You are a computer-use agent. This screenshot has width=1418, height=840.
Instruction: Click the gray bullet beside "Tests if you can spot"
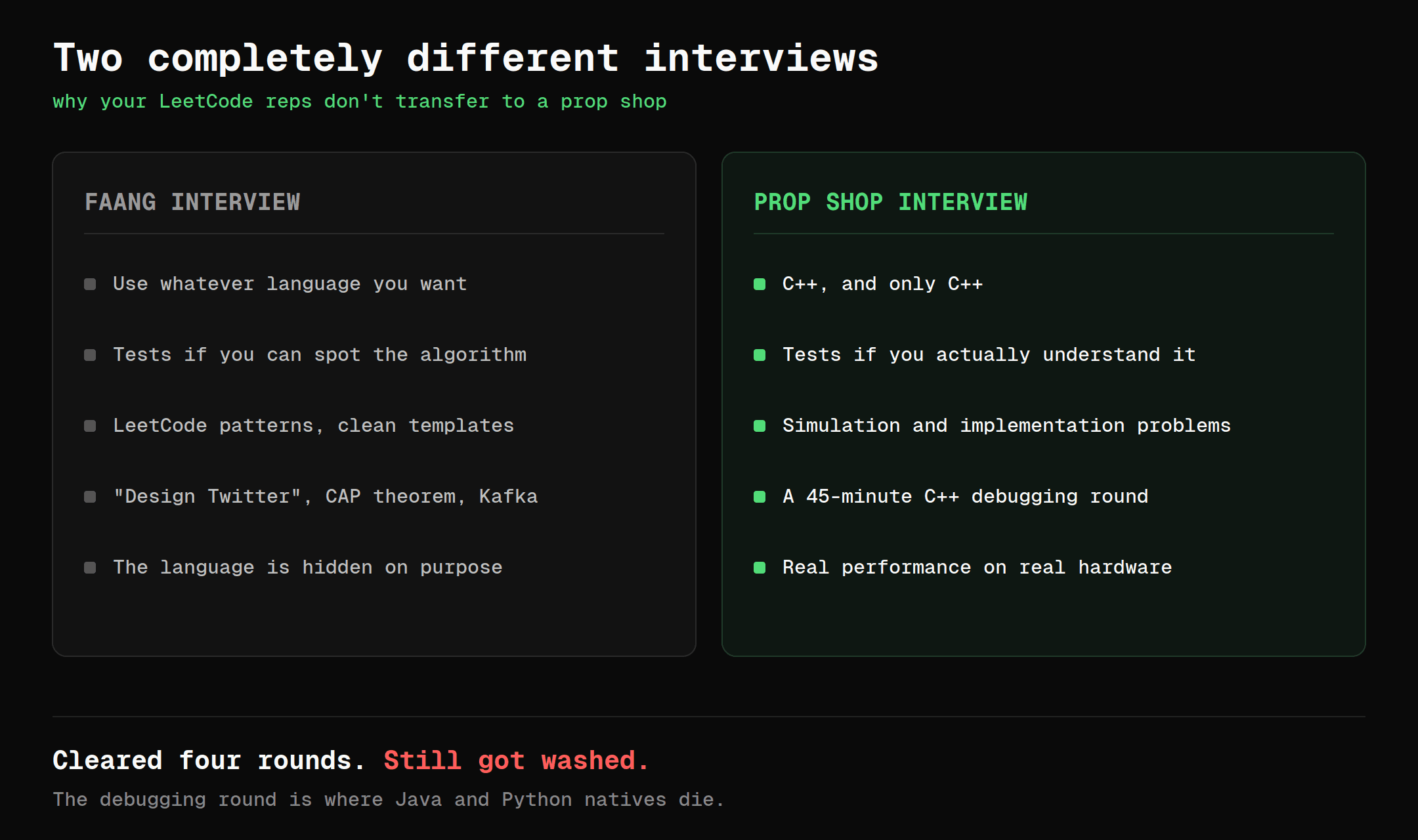pyautogui.click(x=90, y=355)
